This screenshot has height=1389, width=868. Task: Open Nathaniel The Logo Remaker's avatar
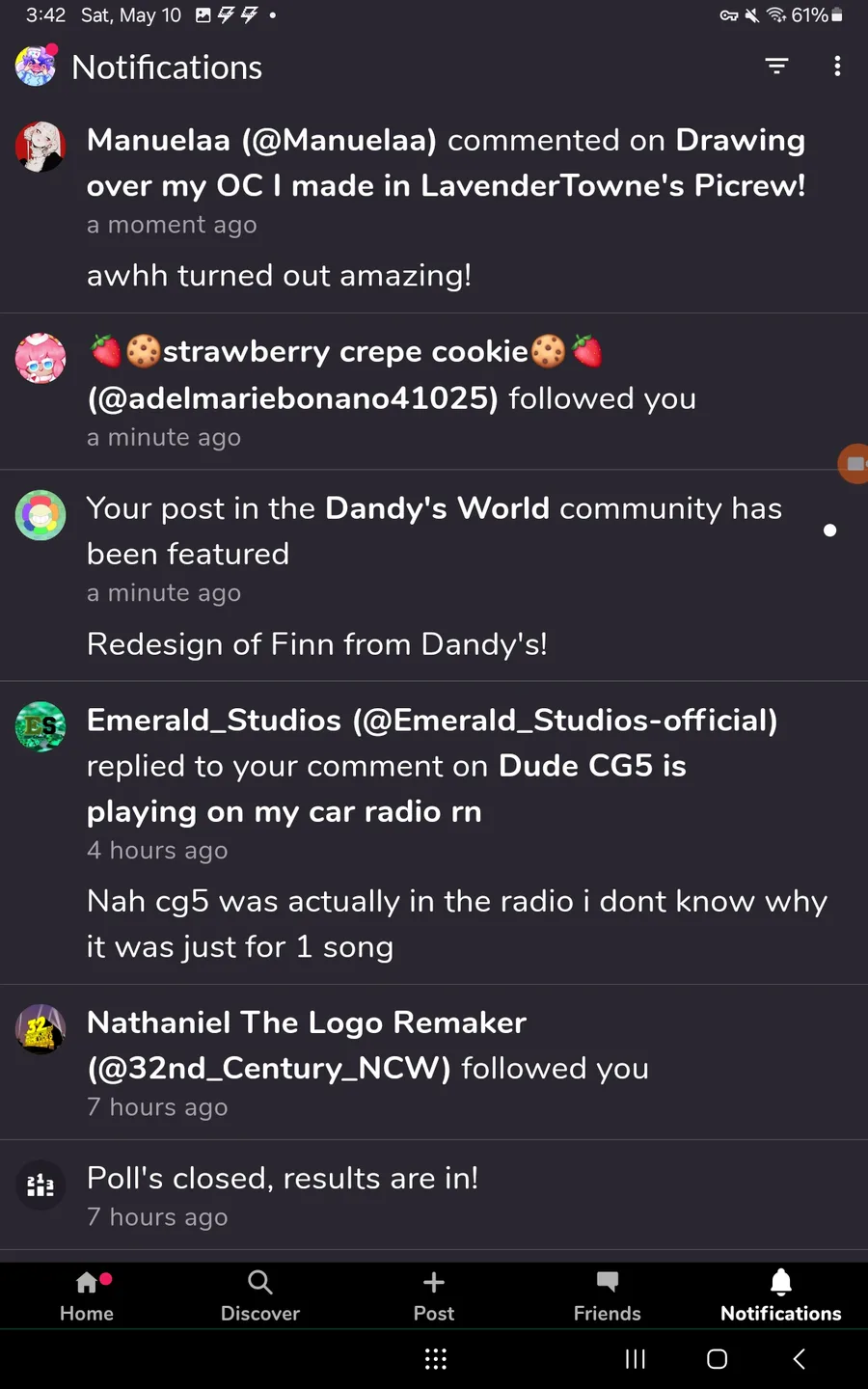41,1029
